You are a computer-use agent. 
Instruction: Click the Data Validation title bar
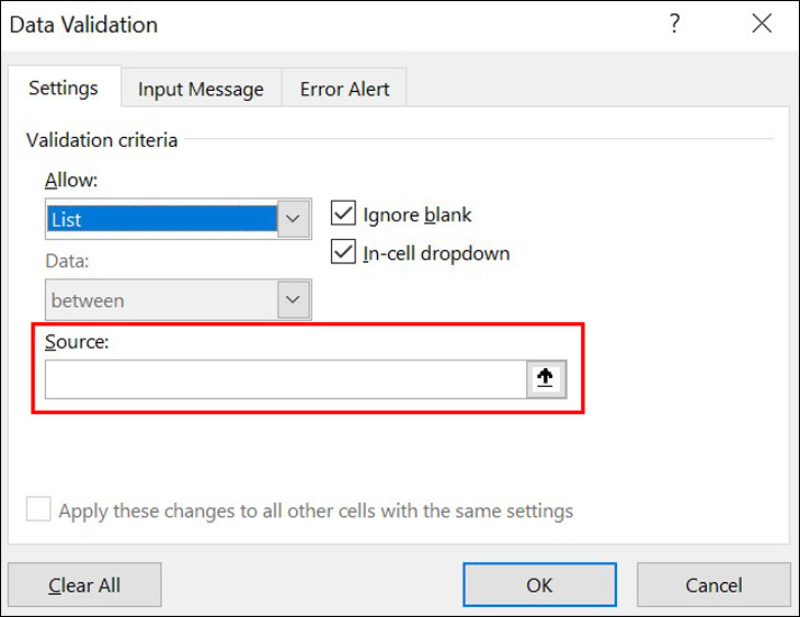click(x=83, y=24)
